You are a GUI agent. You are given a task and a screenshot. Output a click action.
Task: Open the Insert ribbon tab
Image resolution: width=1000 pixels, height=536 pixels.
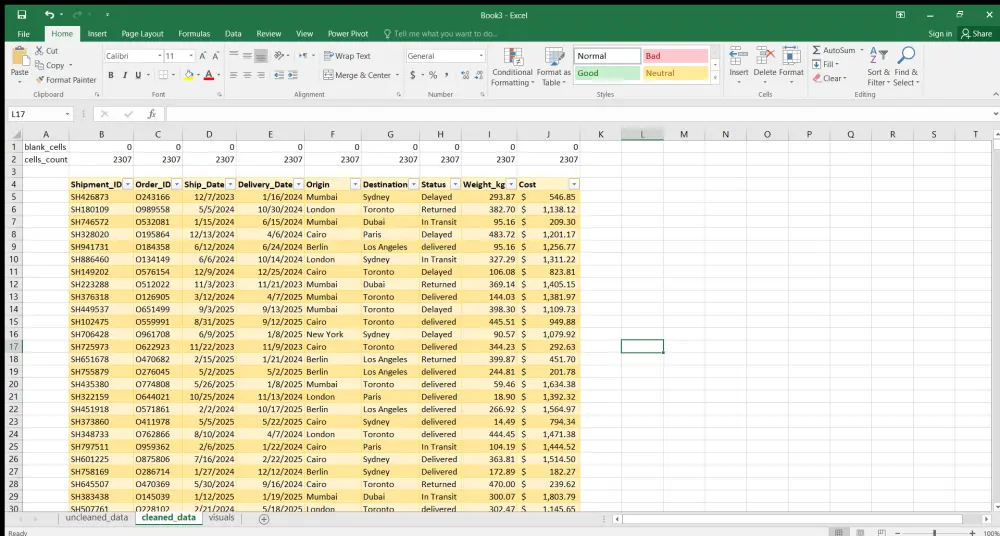pos(97,34)
